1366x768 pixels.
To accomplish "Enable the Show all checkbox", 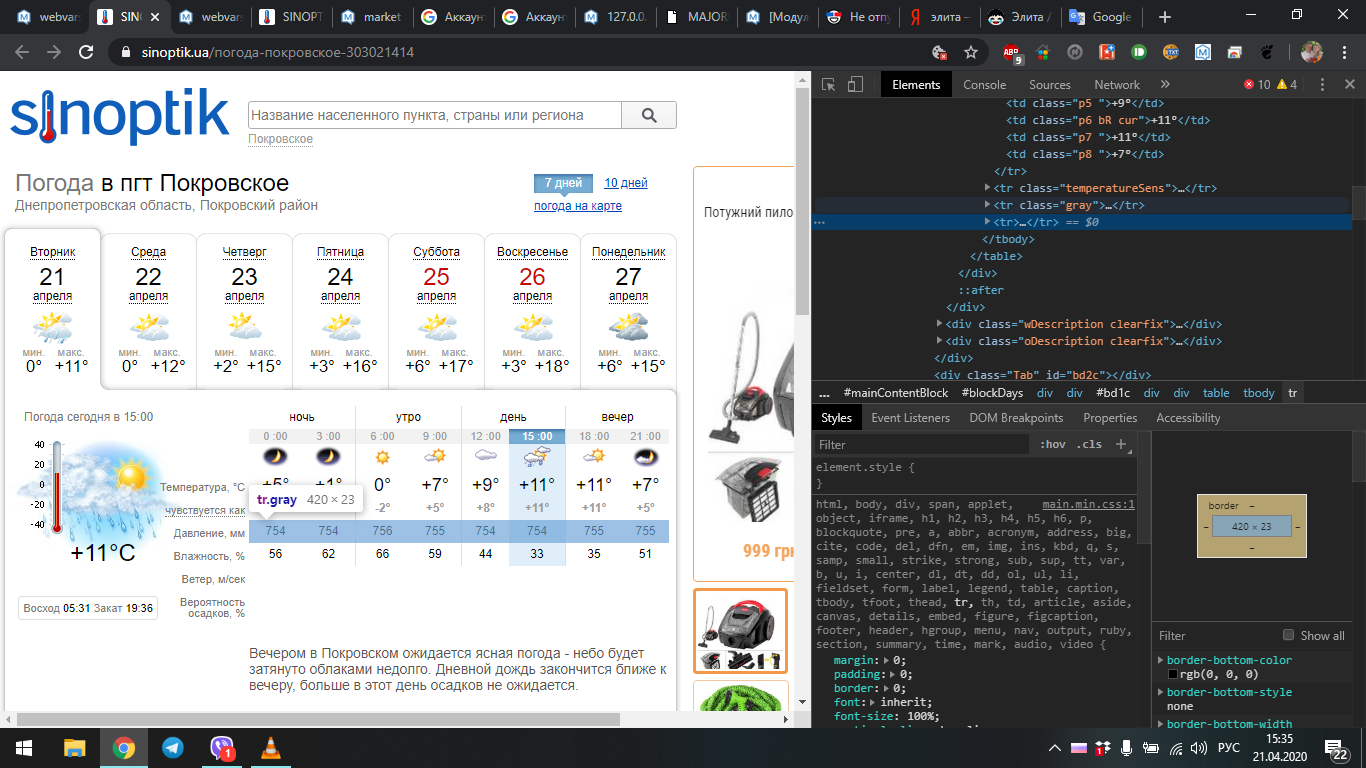I will pos(1288,635).
